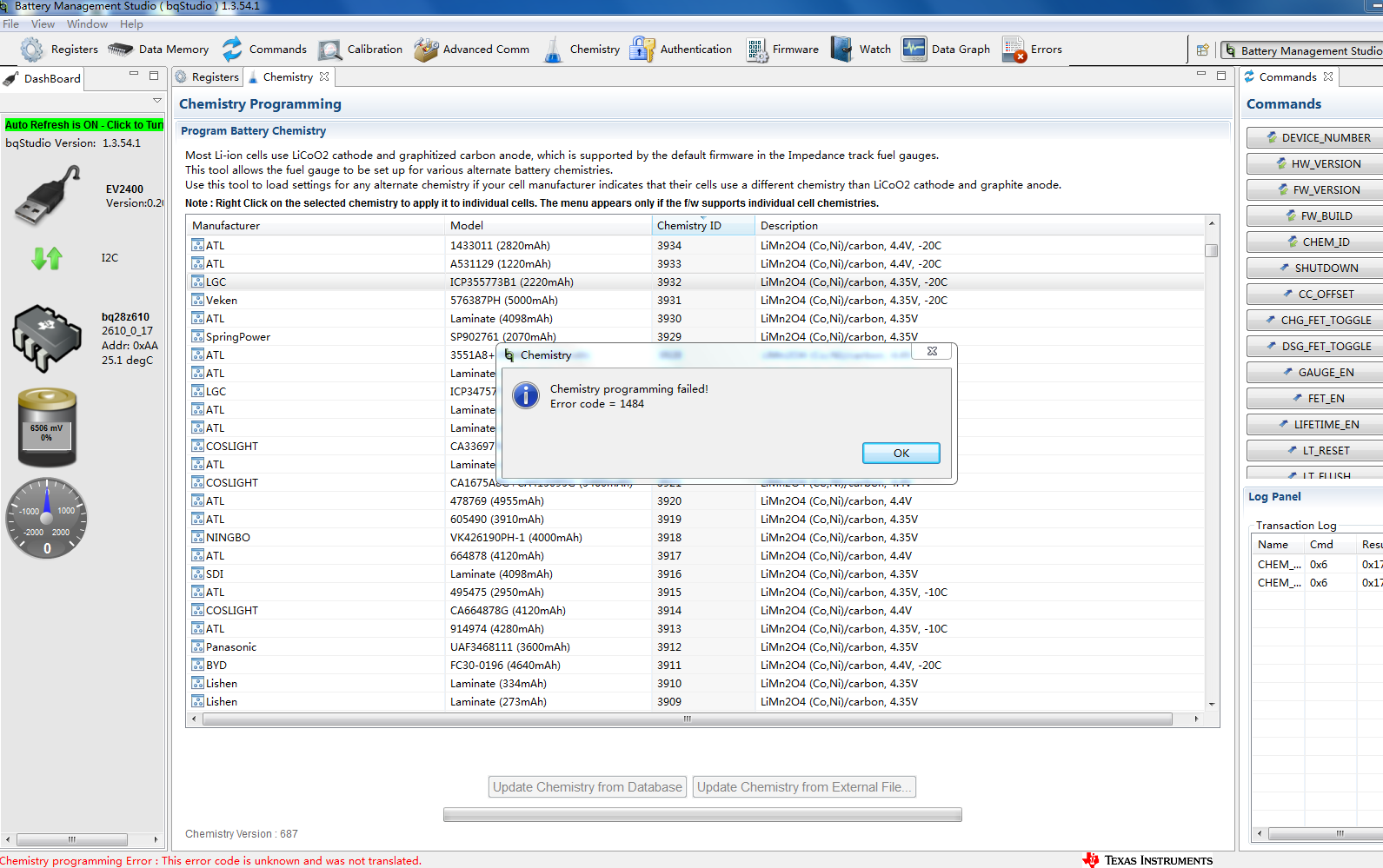This screenshot has height=868, width=1383.
Task: Click the chemistry table horizontal scrollbar
Action: [688, 719]
